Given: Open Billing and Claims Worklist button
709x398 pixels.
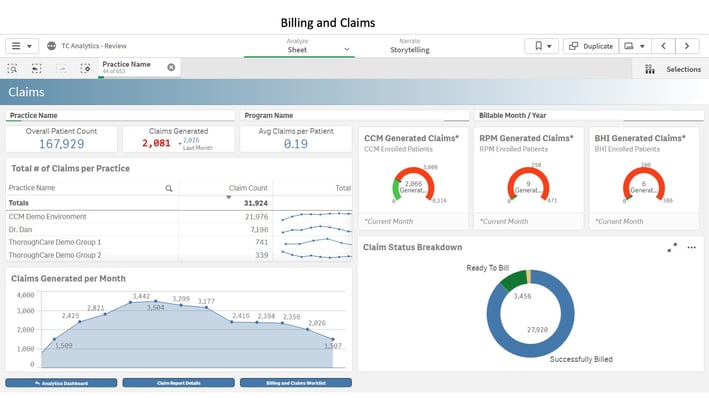Looking at the screenshot, I should (296, 383).
